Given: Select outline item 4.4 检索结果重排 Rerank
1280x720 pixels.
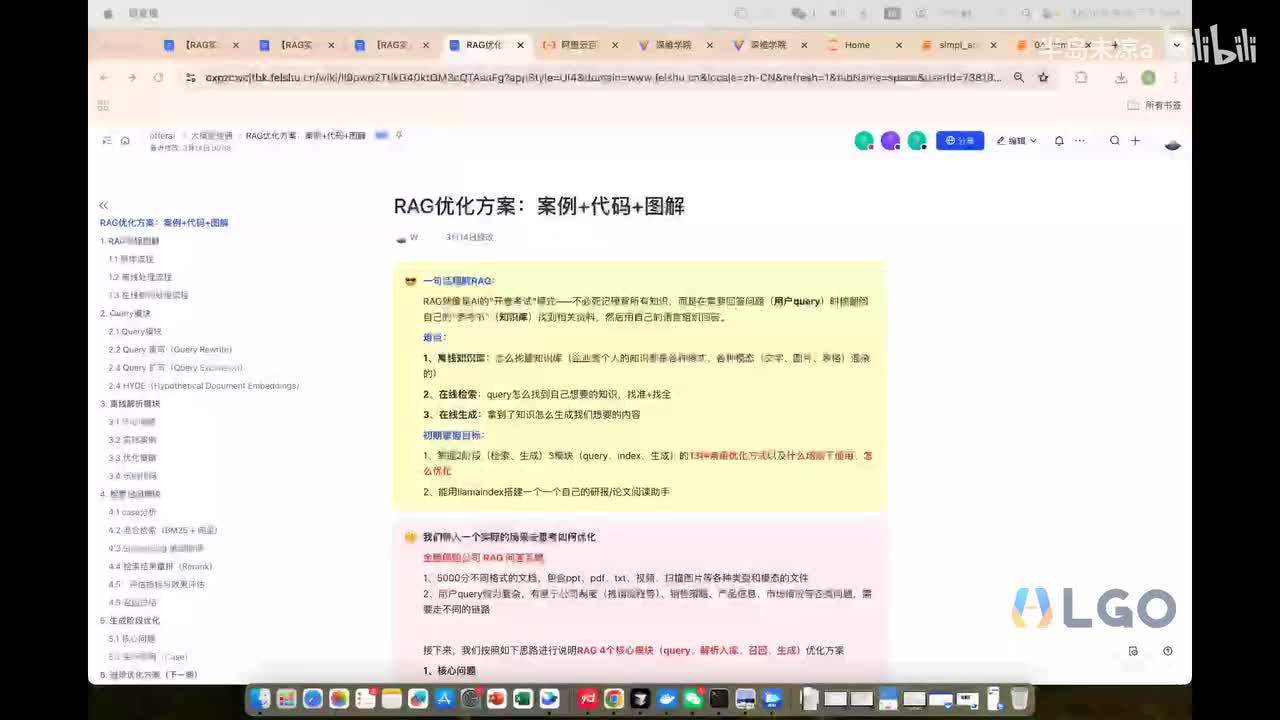Looking at the screenshot, I should [160, 566].
